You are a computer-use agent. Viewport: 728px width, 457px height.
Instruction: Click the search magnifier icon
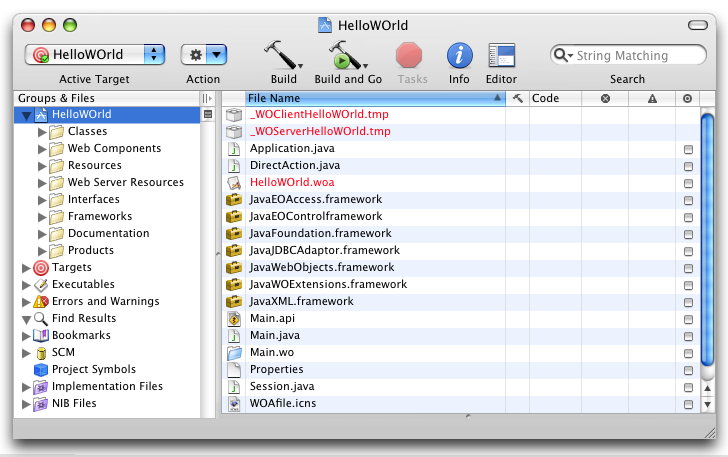(x=560, y=55)
